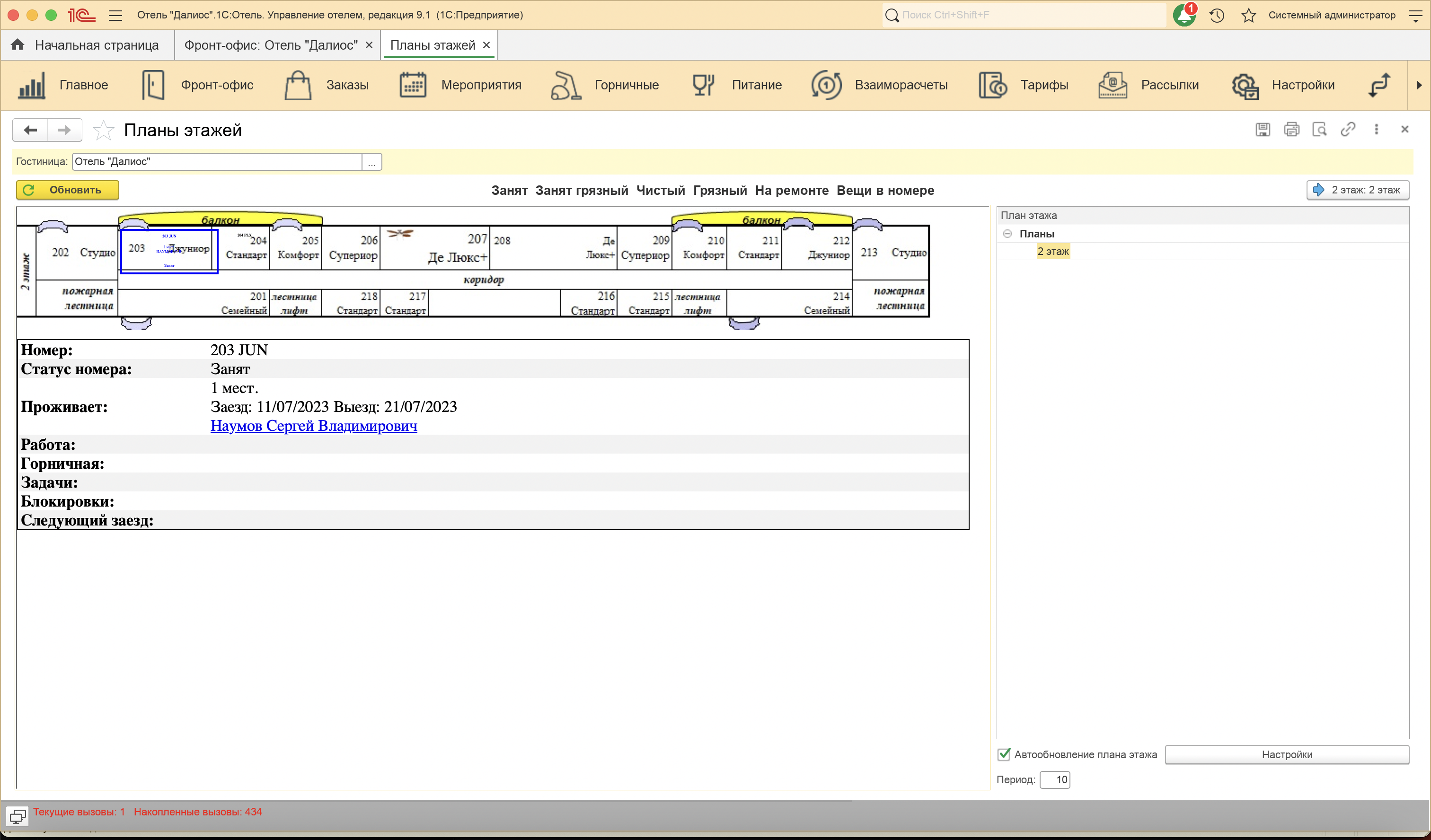Open the Горничные section
Viewport: 1431px width, 840px height.
tap(605, 85)
